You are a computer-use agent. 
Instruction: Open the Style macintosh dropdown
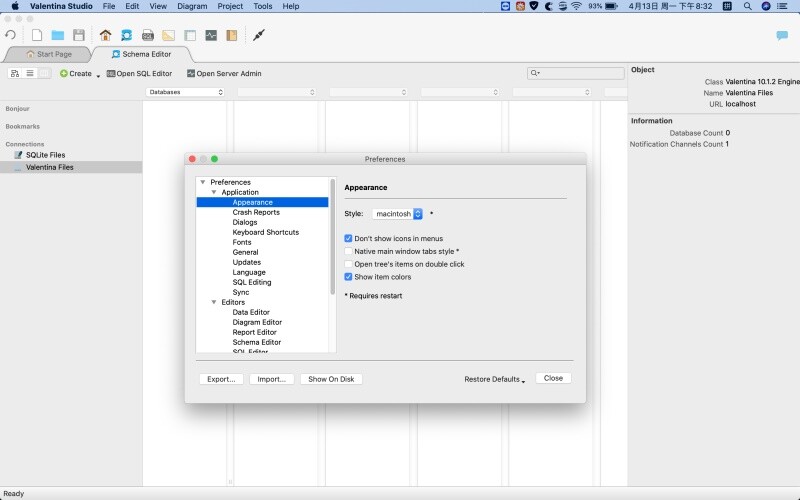pos(397,214)
